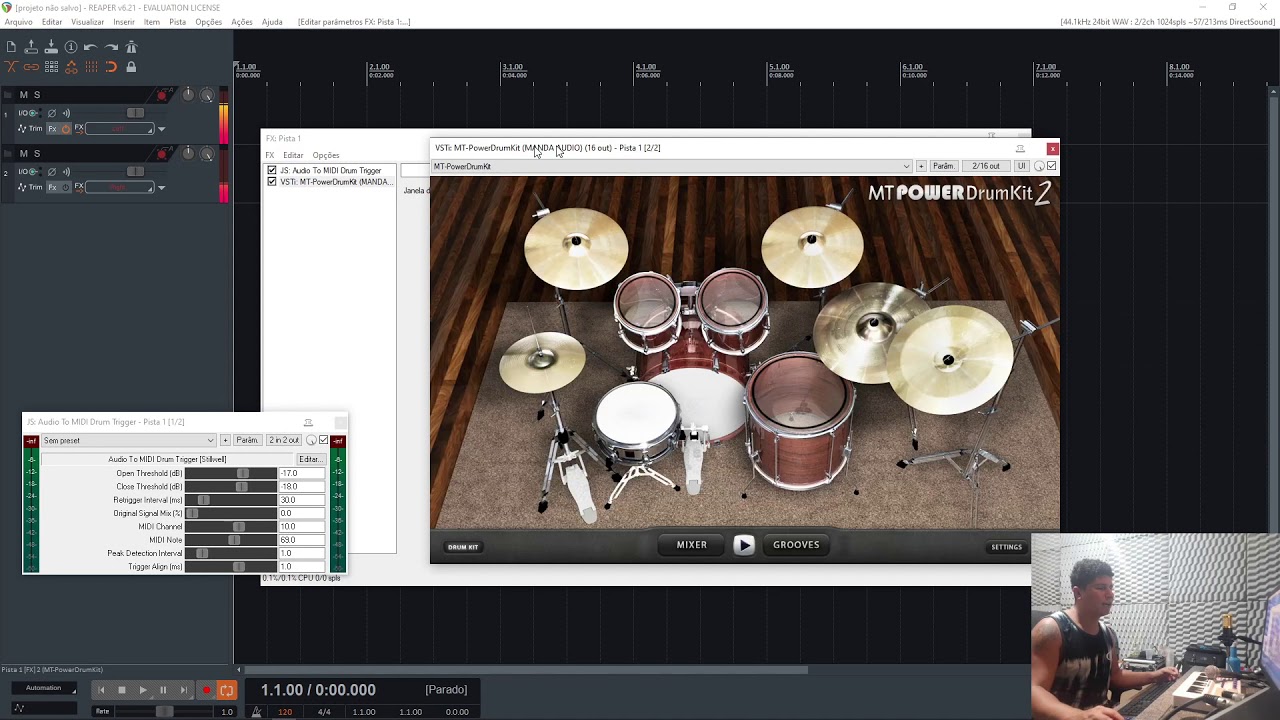Click Editar... button in Drum Trigger window
The width and height of the screenshot is (1280, 720).
click(x=310, y=459)
